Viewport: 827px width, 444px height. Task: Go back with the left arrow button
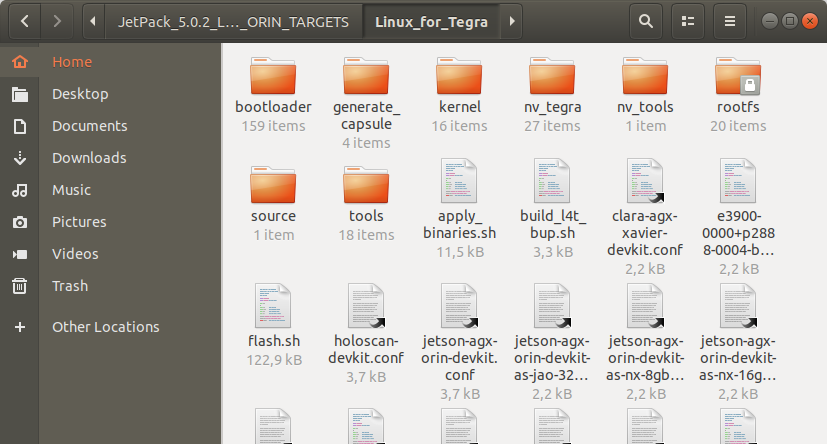pos(24,21)
